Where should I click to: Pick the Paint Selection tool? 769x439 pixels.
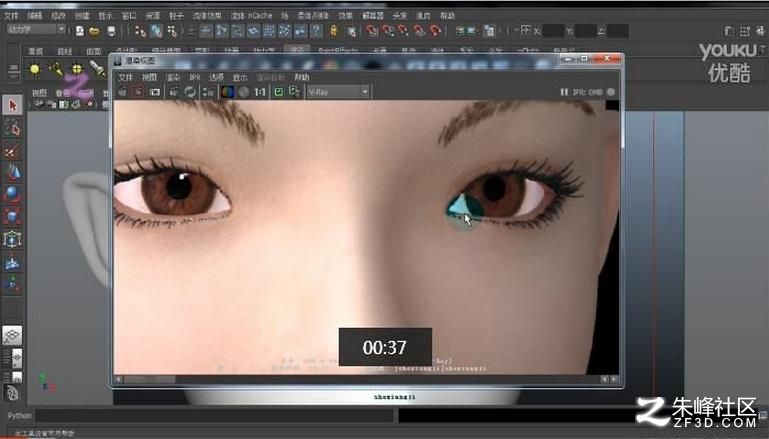tap(12, 152)
